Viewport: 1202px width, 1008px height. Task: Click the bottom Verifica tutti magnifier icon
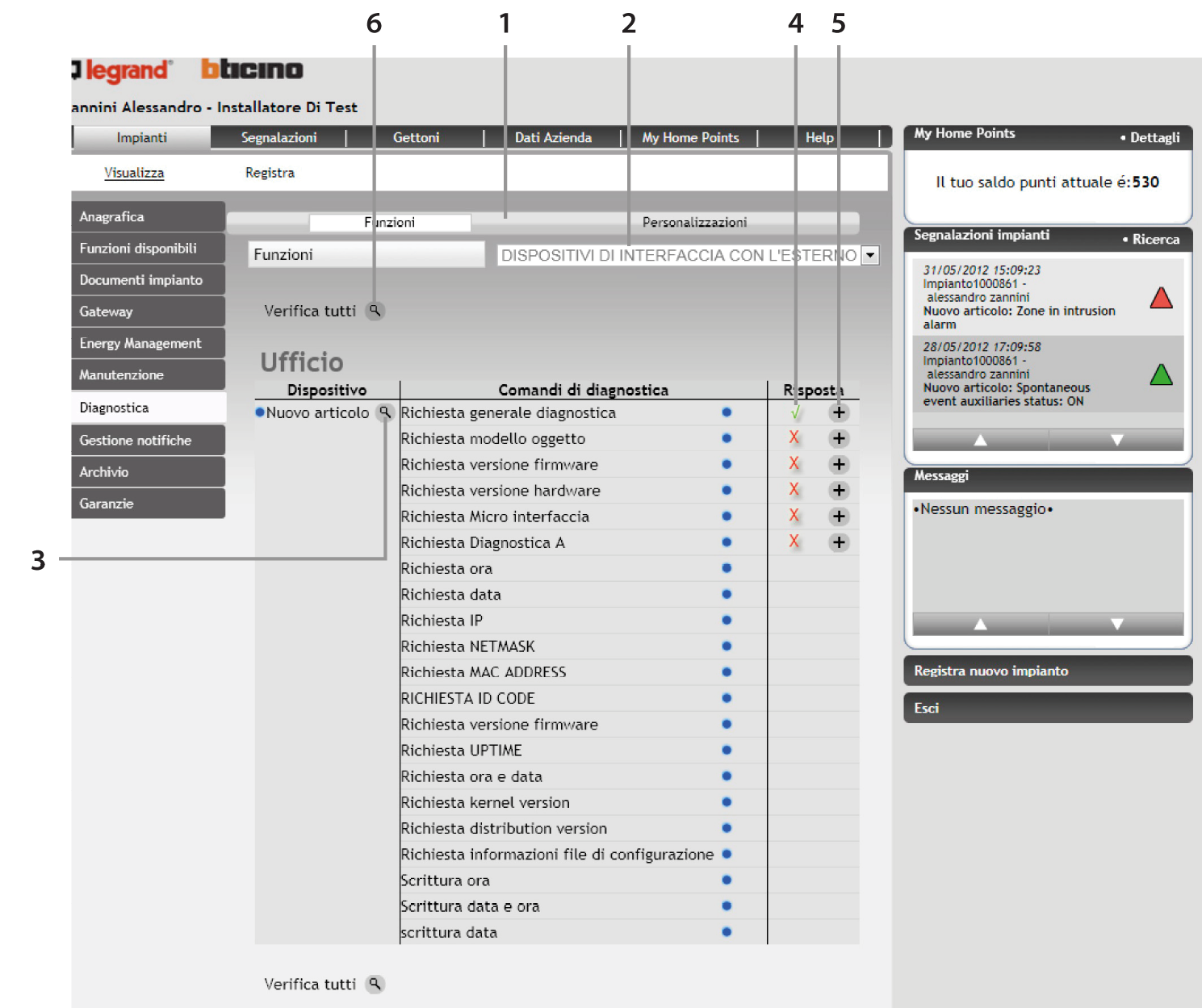pyautogui.click(x=375, y=984)
